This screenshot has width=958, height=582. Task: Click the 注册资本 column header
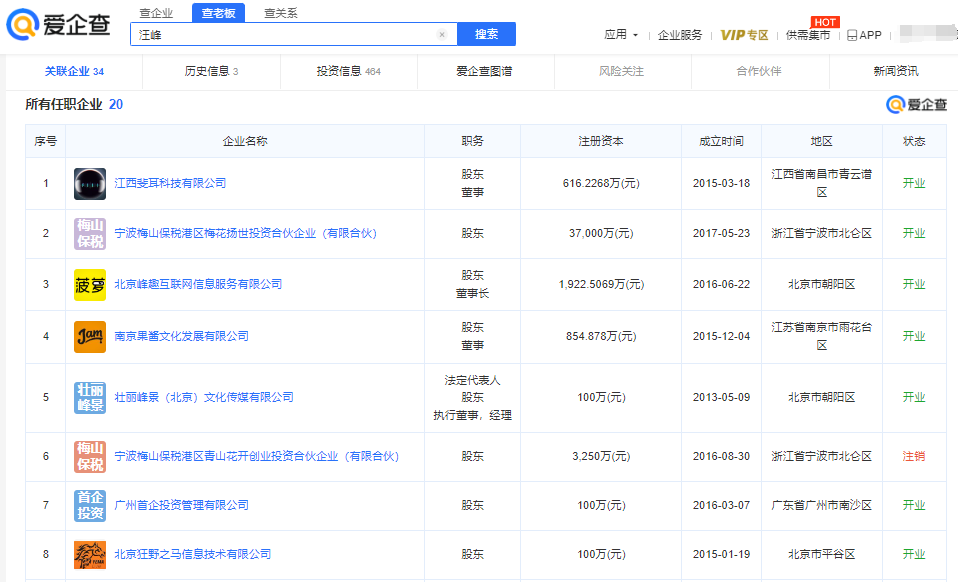click(601, 141)
